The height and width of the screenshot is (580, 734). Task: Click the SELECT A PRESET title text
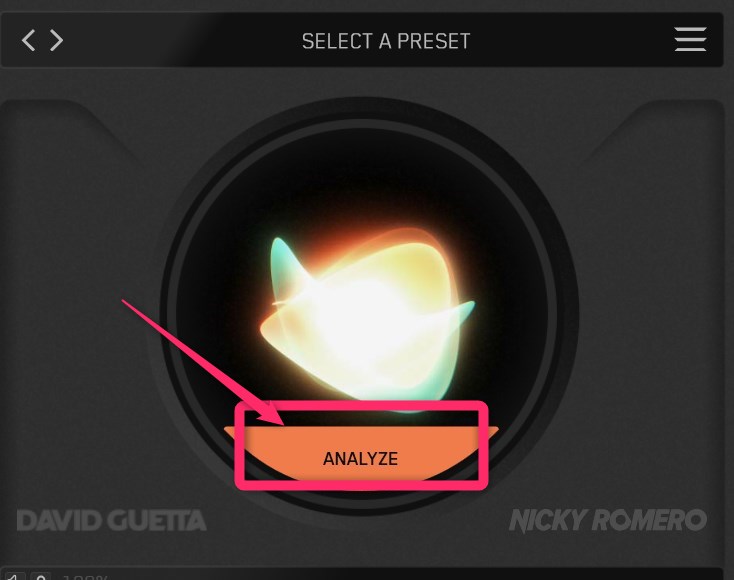(386, 41)
